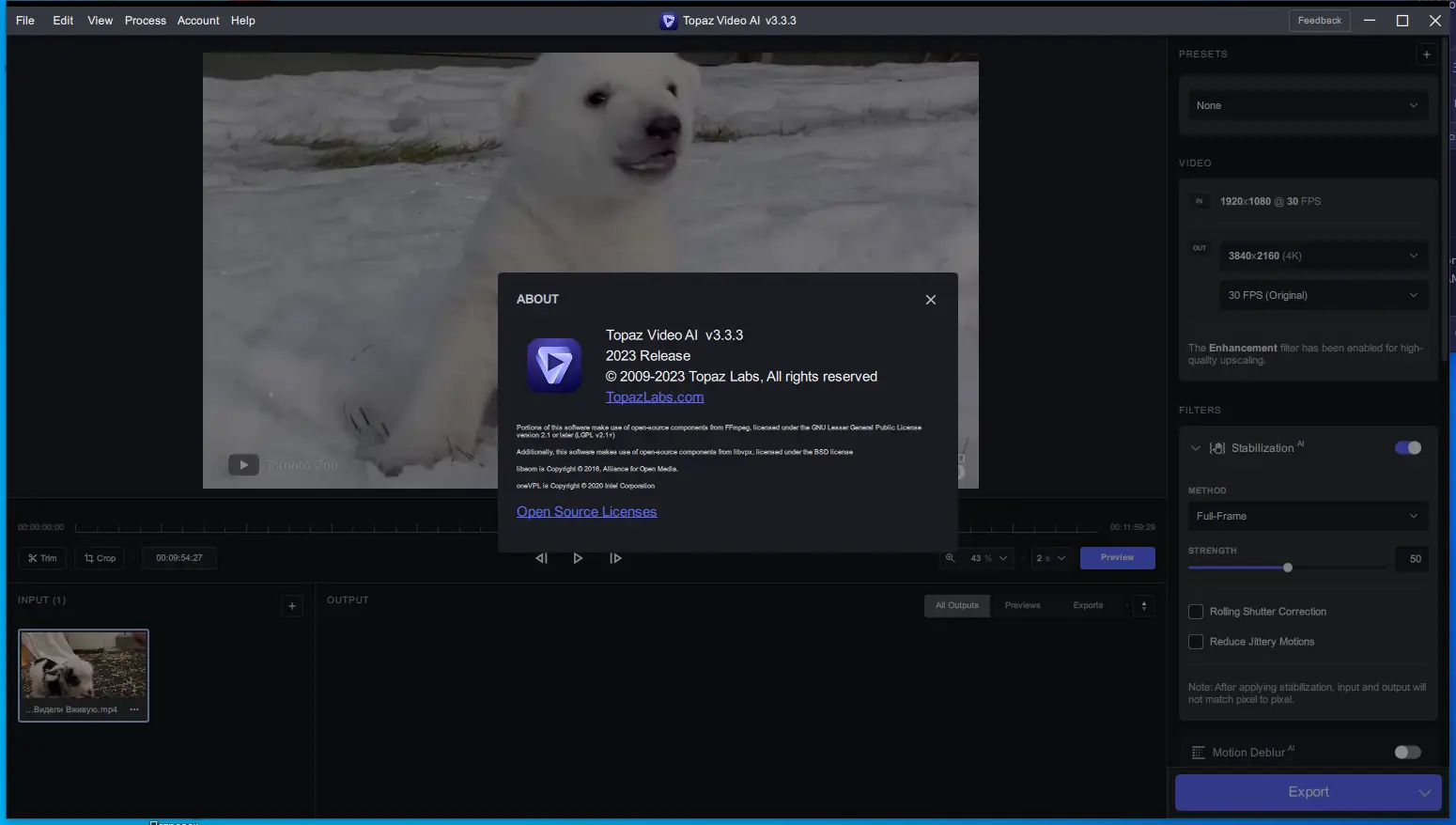
Task: Open the File menu
Action: (25, 21)
